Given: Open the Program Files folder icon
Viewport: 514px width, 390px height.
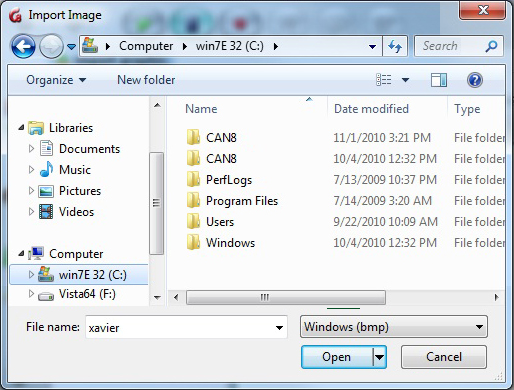Looking at the screenshot, I should 193,201.
